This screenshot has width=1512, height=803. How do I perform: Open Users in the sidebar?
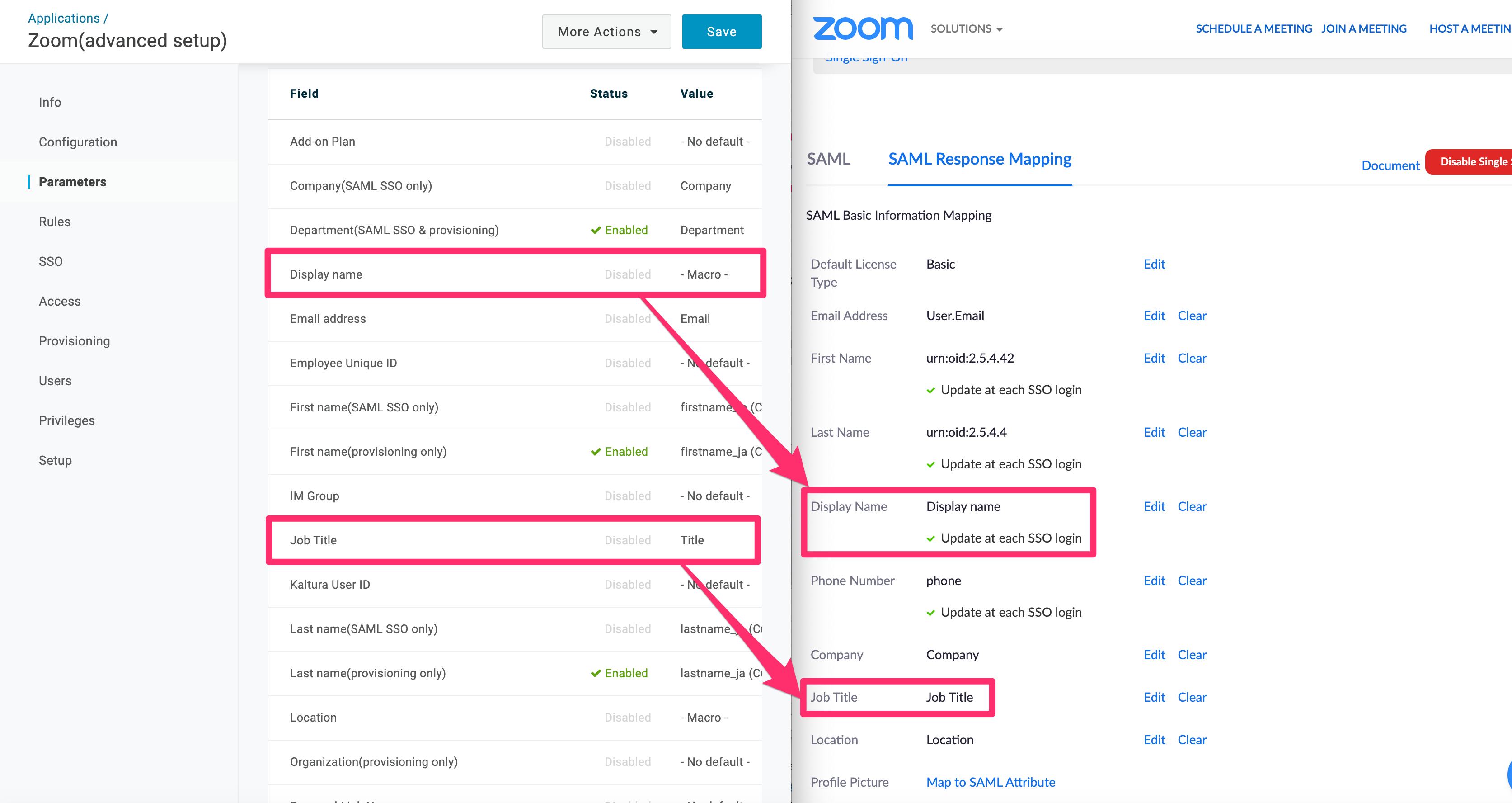(x=55, y=381)
